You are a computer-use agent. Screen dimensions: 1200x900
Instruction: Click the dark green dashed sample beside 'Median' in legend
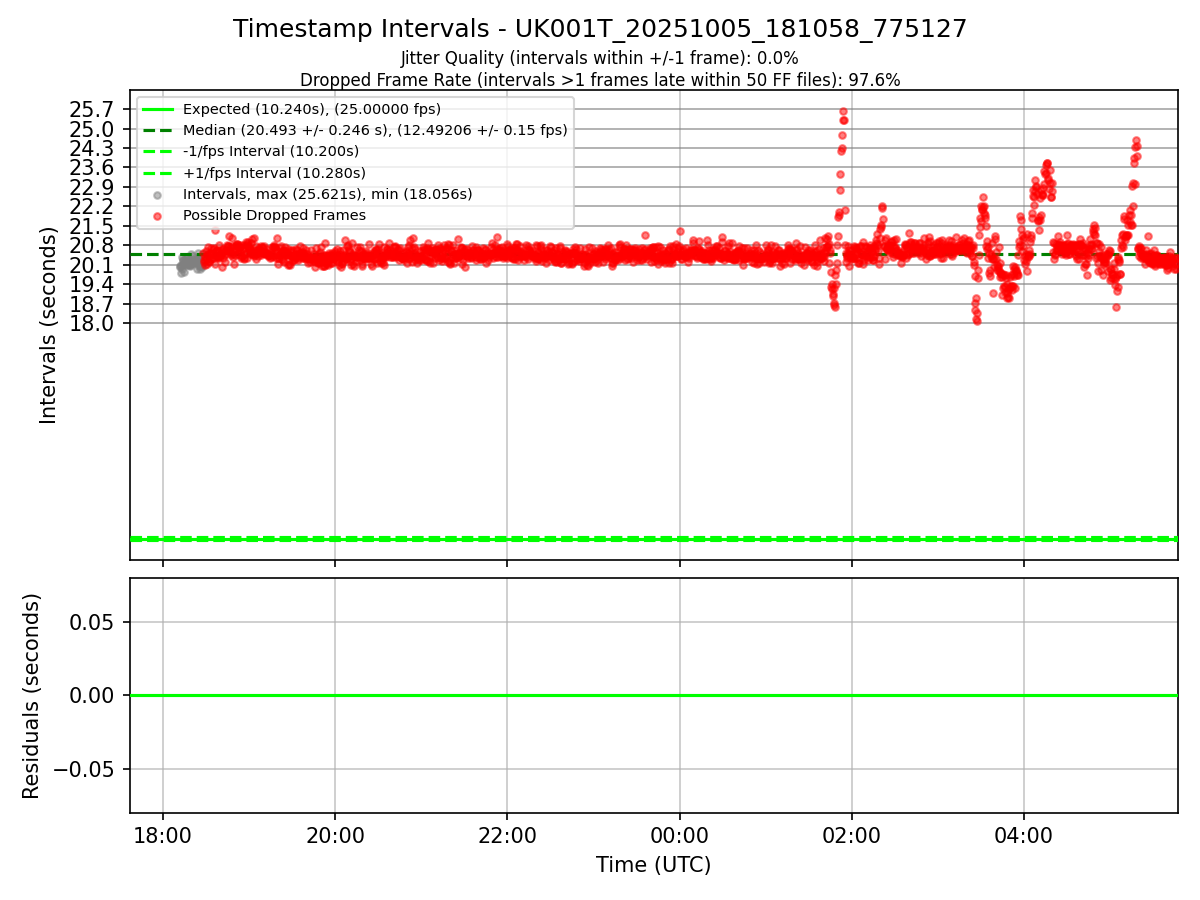tap(157, 130)
